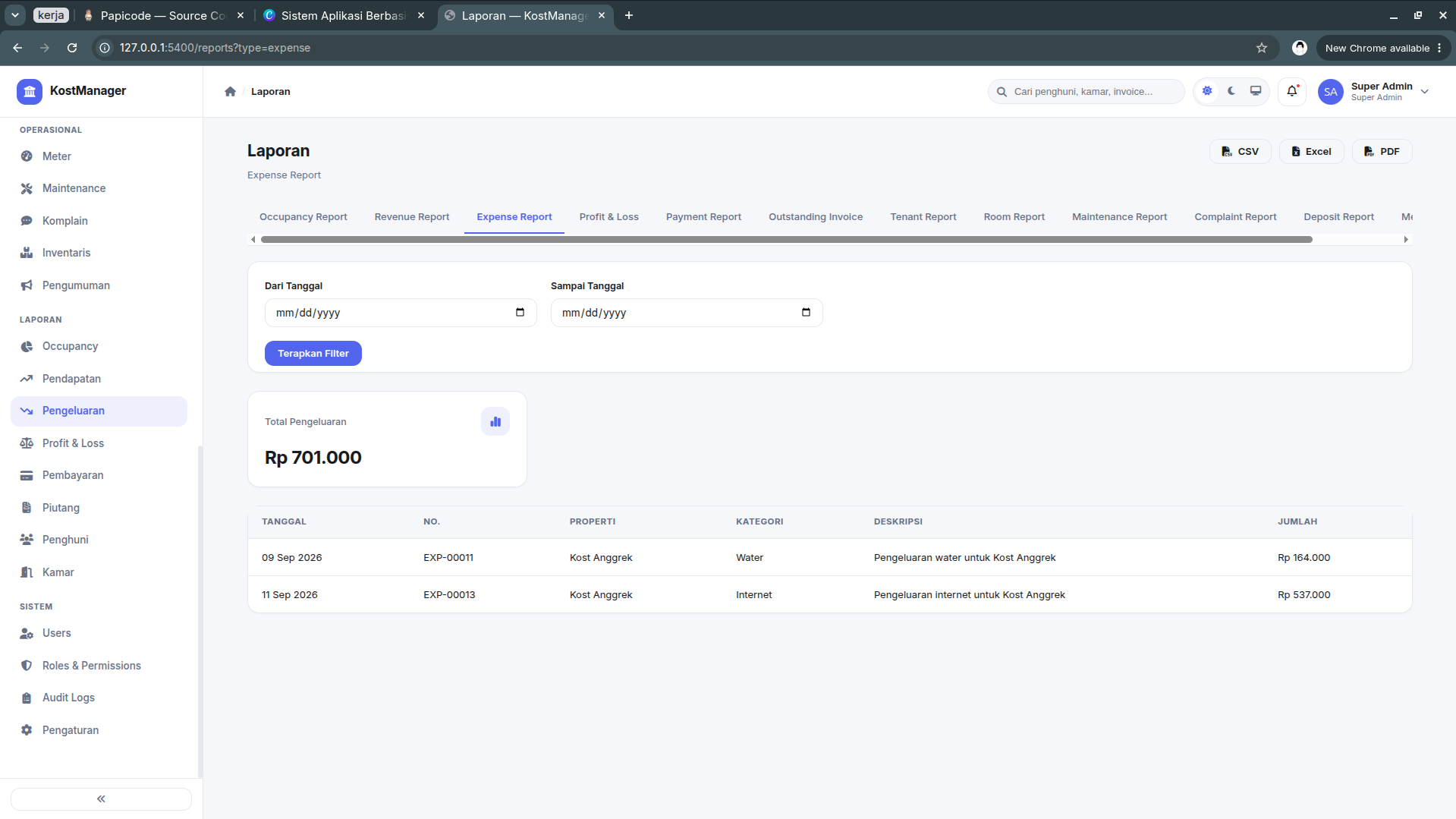Viewport: 1456px width, 819px height.
Task: Open Pengaturan settings page
Action: pos(99,730)
